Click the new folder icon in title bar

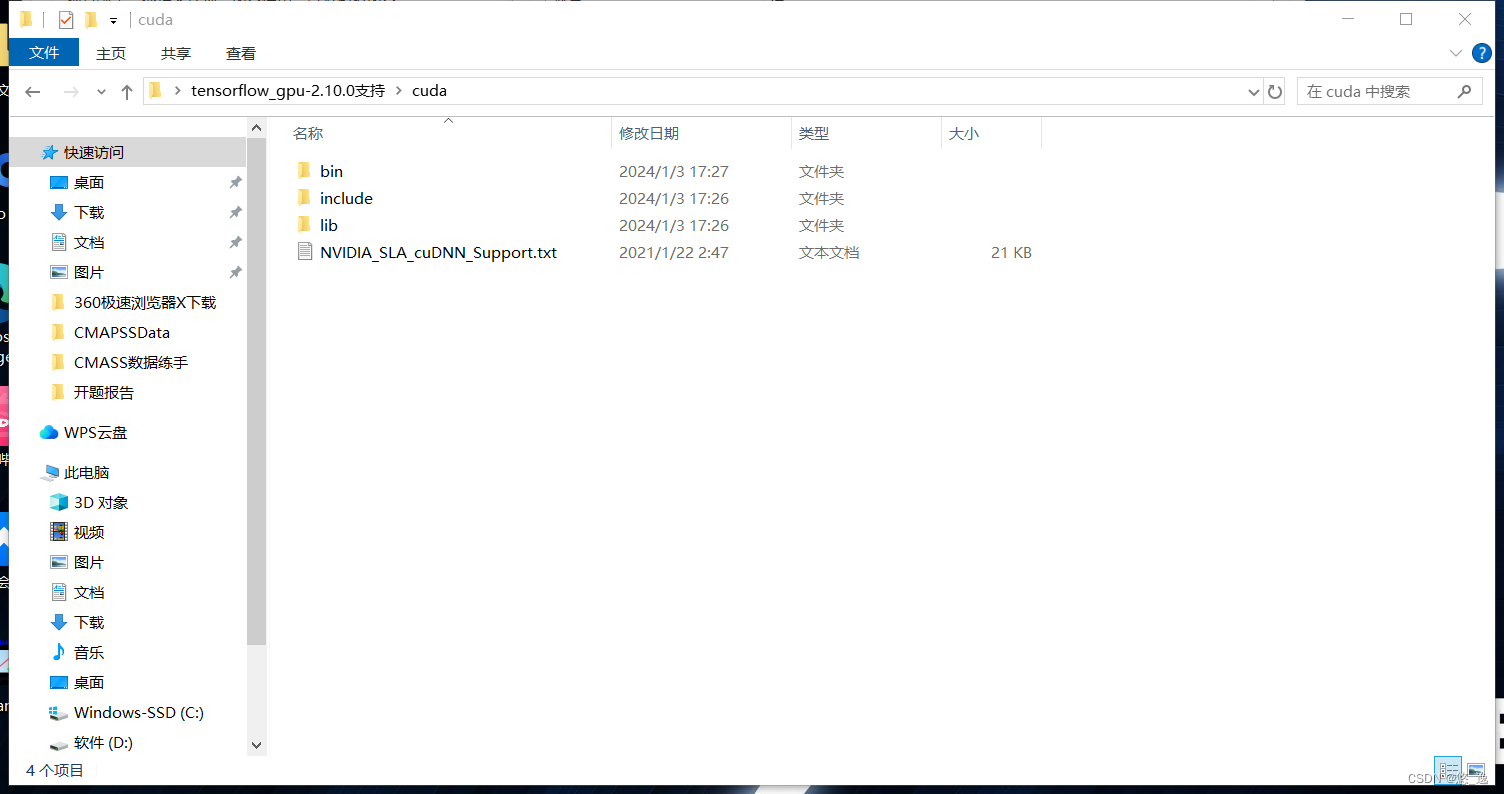90,19
